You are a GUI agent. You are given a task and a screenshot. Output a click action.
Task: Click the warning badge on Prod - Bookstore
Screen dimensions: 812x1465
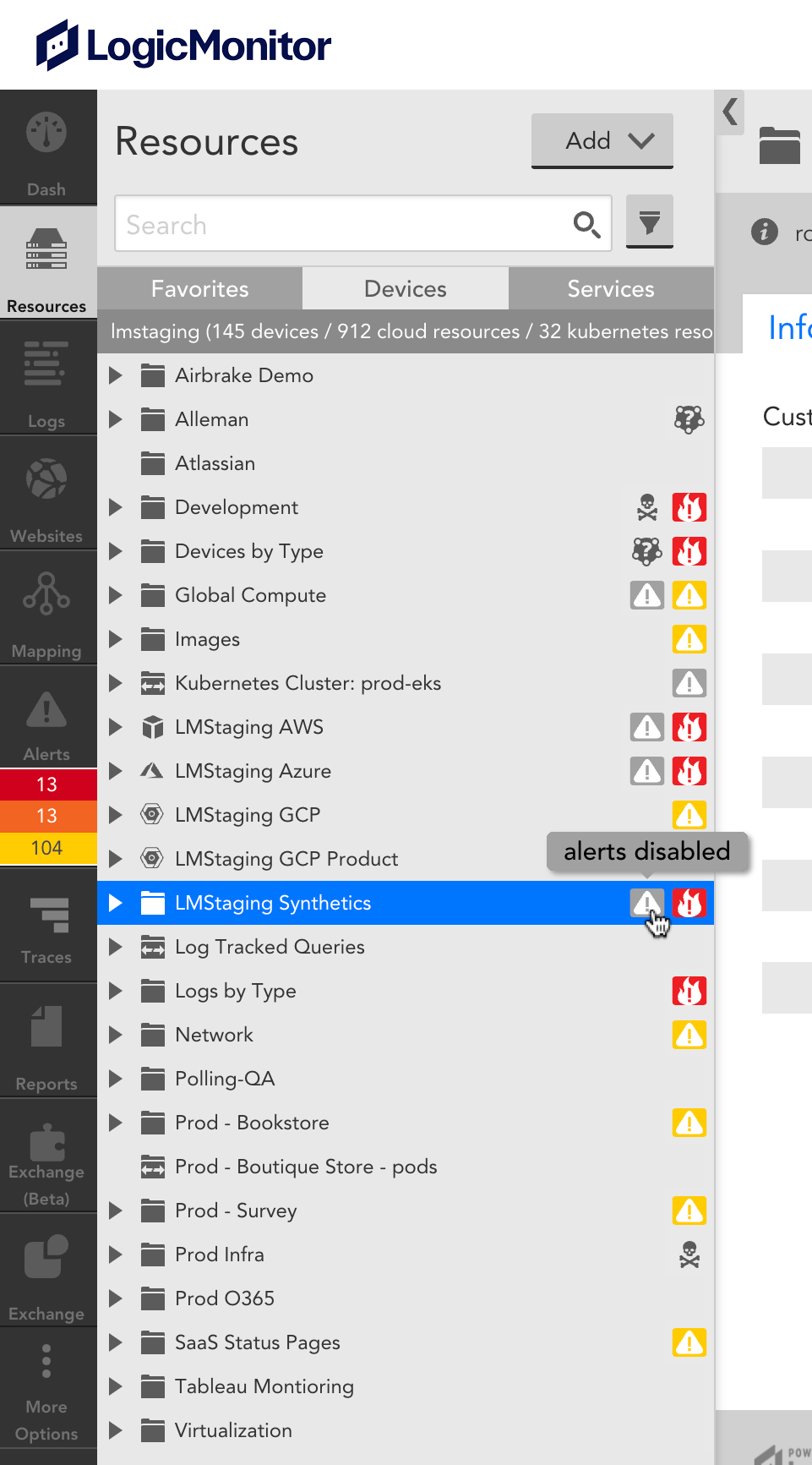[689, 1123]
